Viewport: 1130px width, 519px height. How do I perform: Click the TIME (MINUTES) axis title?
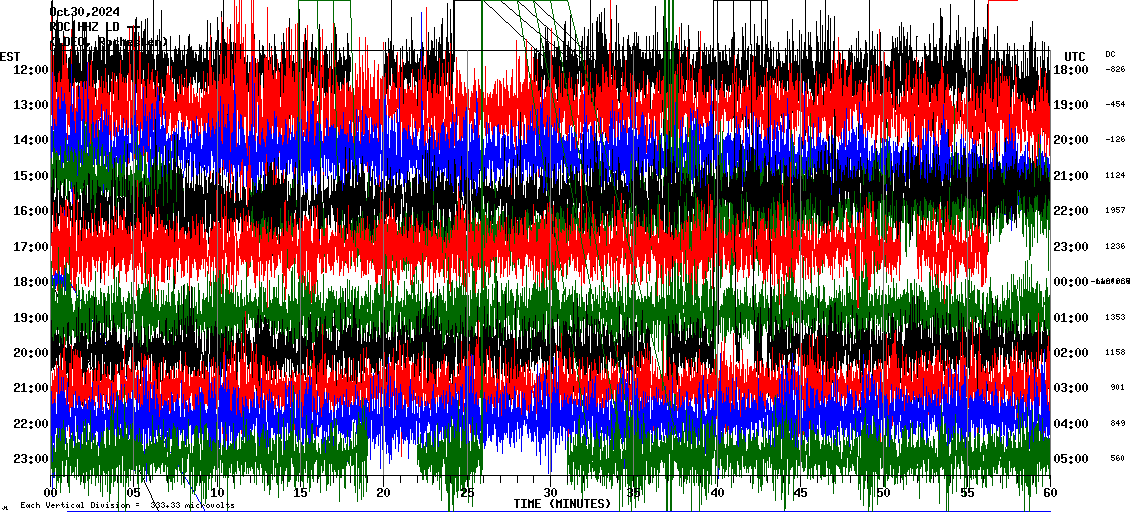point(562,503)
